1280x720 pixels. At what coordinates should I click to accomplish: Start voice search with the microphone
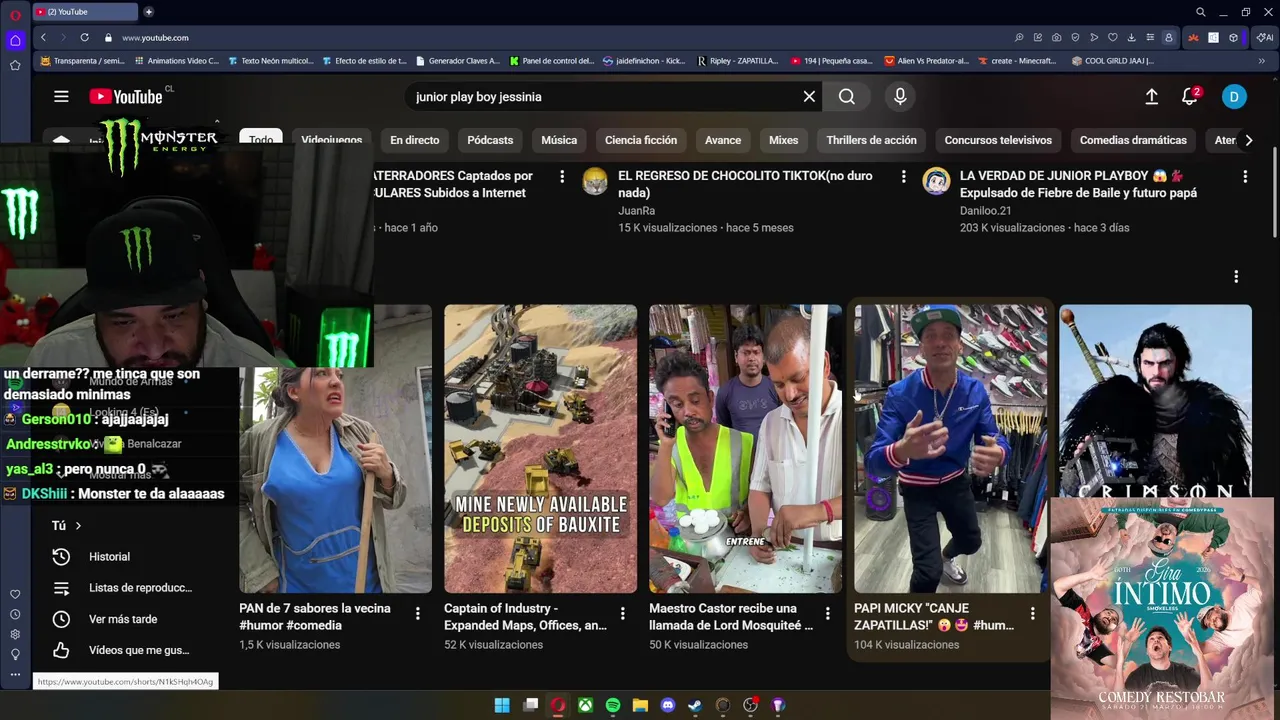click(x=900, y=97)
